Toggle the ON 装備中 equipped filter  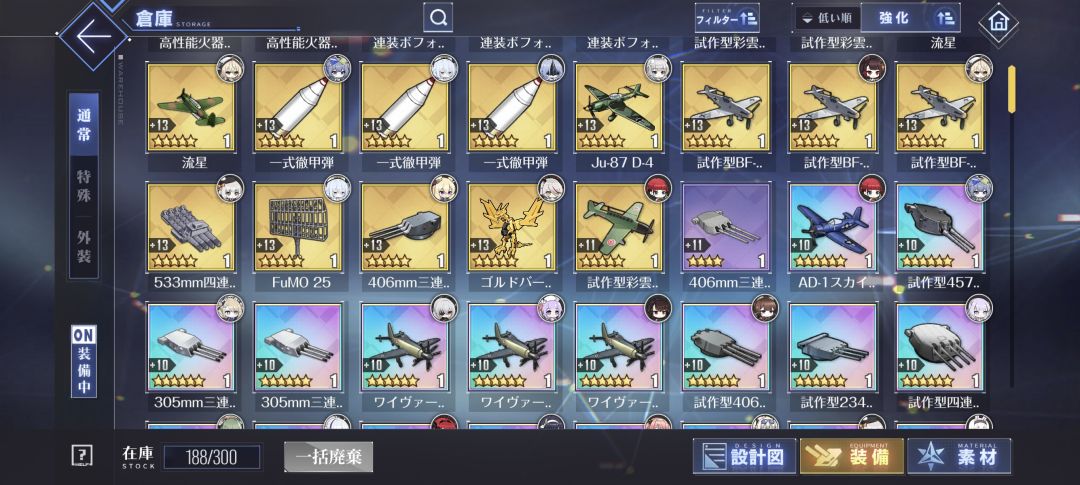click(x=84, y=362)
